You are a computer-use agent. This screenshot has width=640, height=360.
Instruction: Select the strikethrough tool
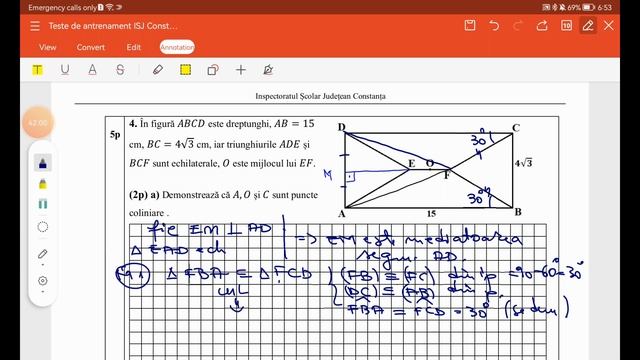pyautogui.click(x=120, y=70)
